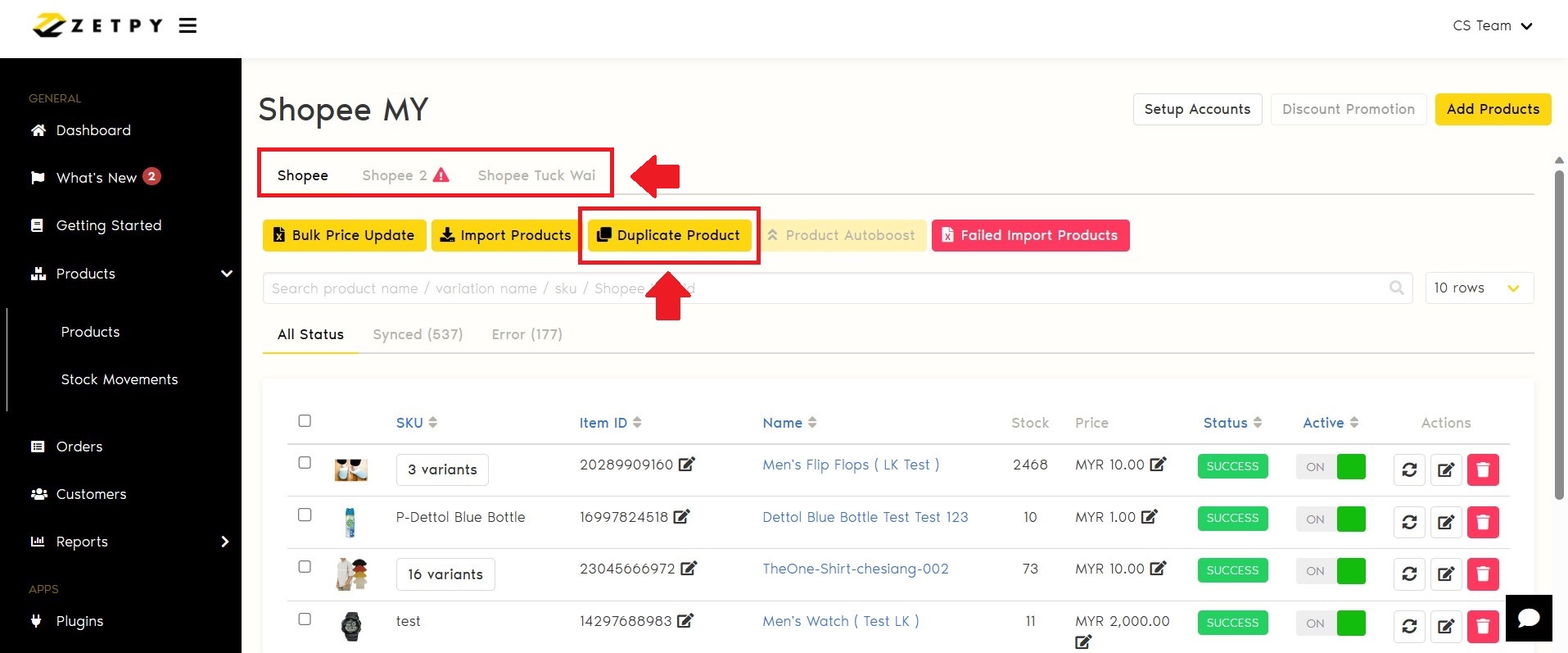Image resolution: width=1568 pixels, height=653 pixels.
Task: Open the CS Team account dropdown
Action: tap(1492, 25)
